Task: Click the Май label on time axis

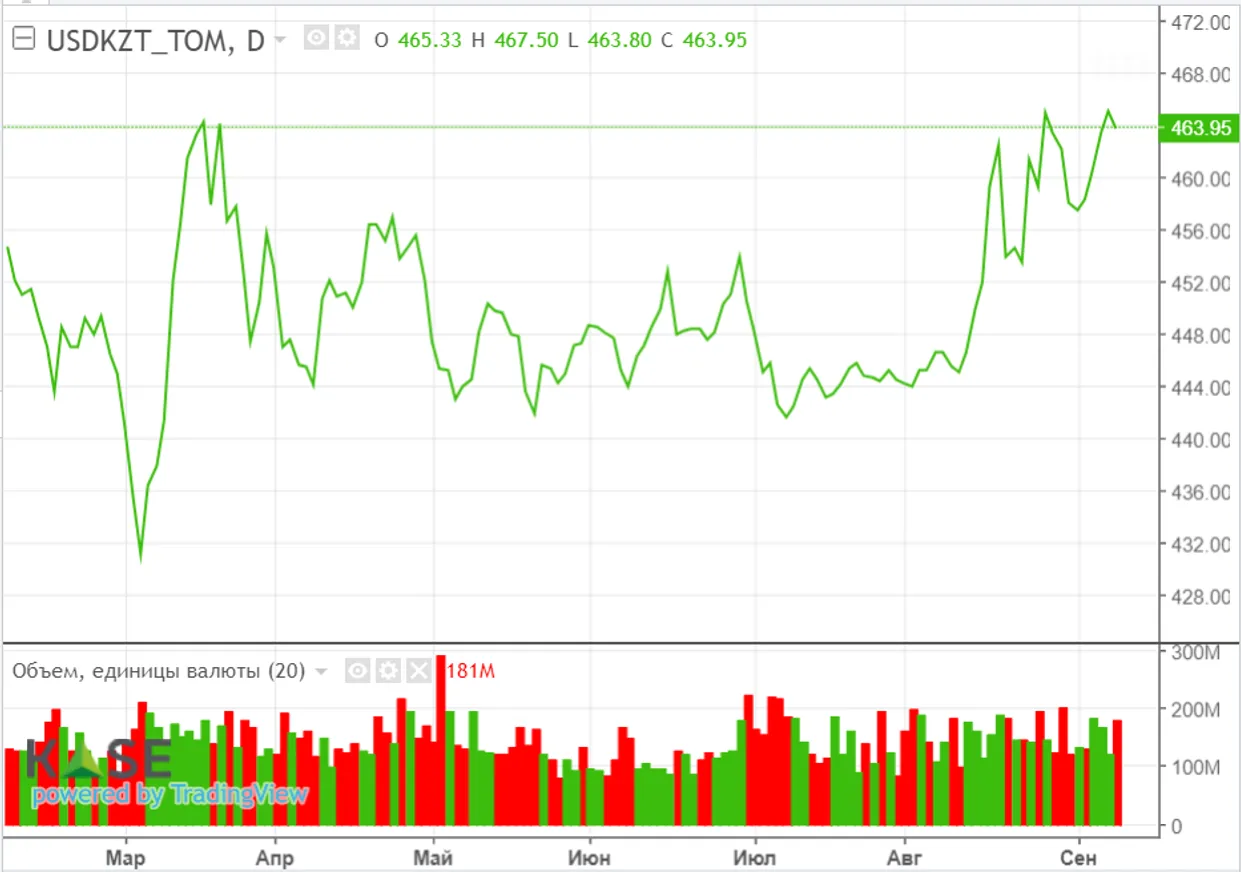Action: (x=433, y=858)
